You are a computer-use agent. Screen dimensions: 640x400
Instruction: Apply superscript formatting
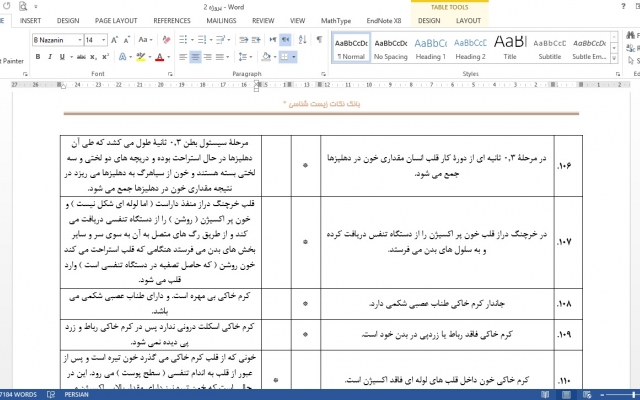click(x=105, y=57)
